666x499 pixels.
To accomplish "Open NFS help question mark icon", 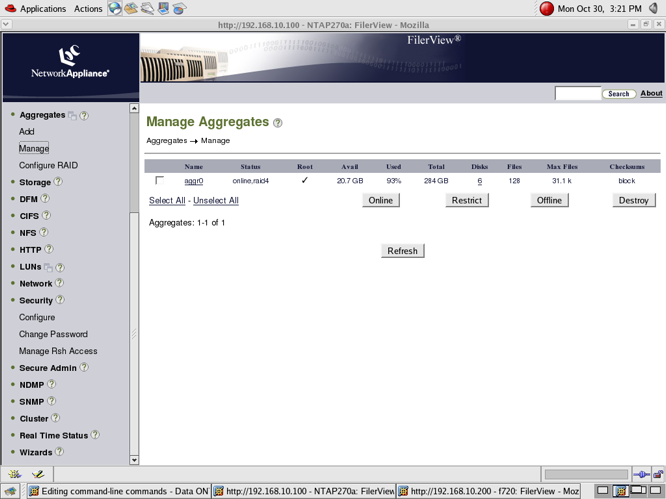I will point(44,232).
